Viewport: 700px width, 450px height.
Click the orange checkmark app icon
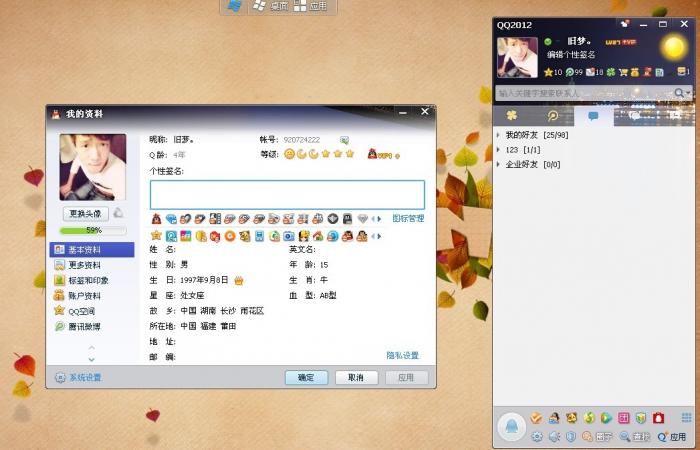(x=537, y=418)
